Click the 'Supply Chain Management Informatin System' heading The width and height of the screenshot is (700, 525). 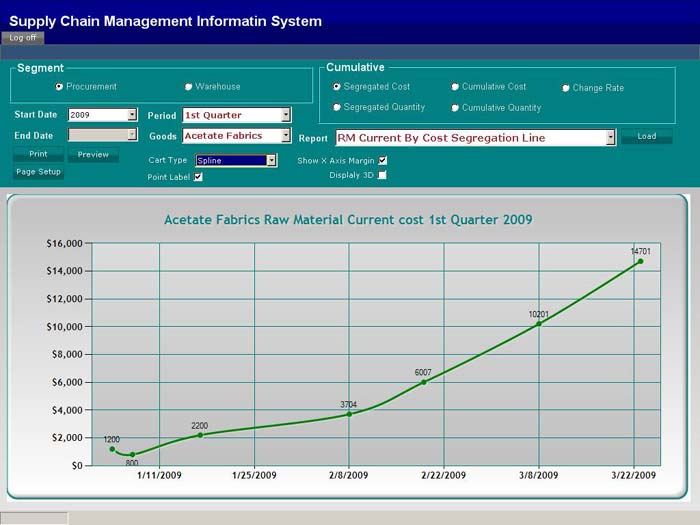point(166,21)
